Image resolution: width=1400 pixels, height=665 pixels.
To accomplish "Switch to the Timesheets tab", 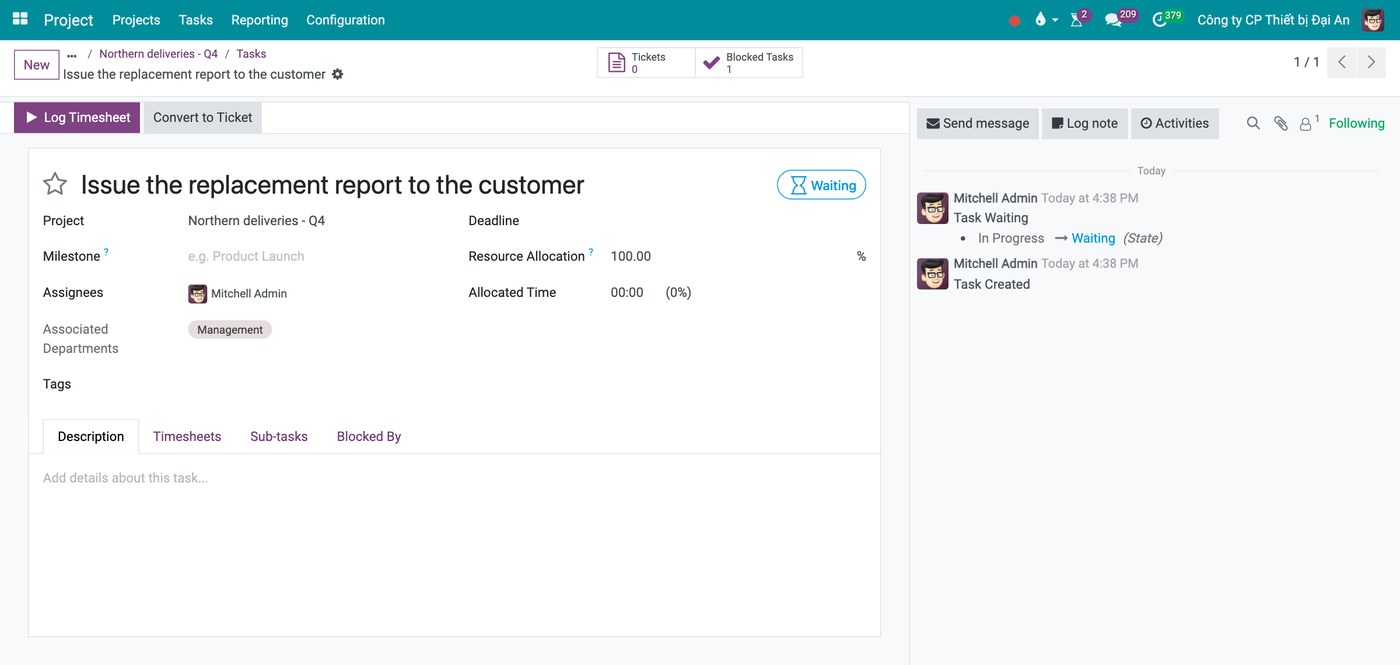I will click(187, 436).
